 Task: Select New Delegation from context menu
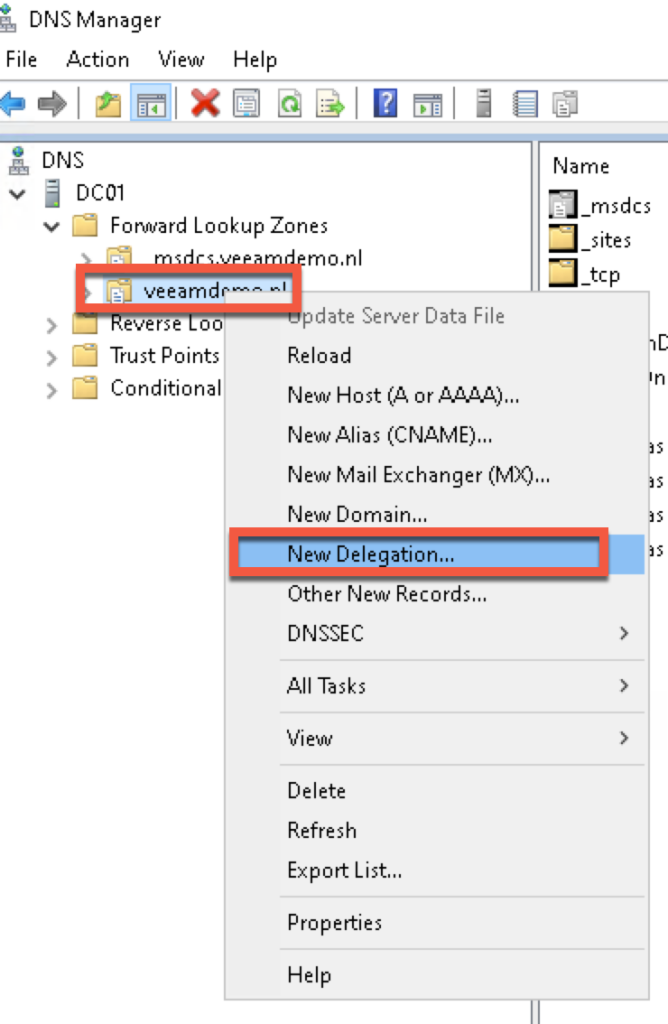370,554
